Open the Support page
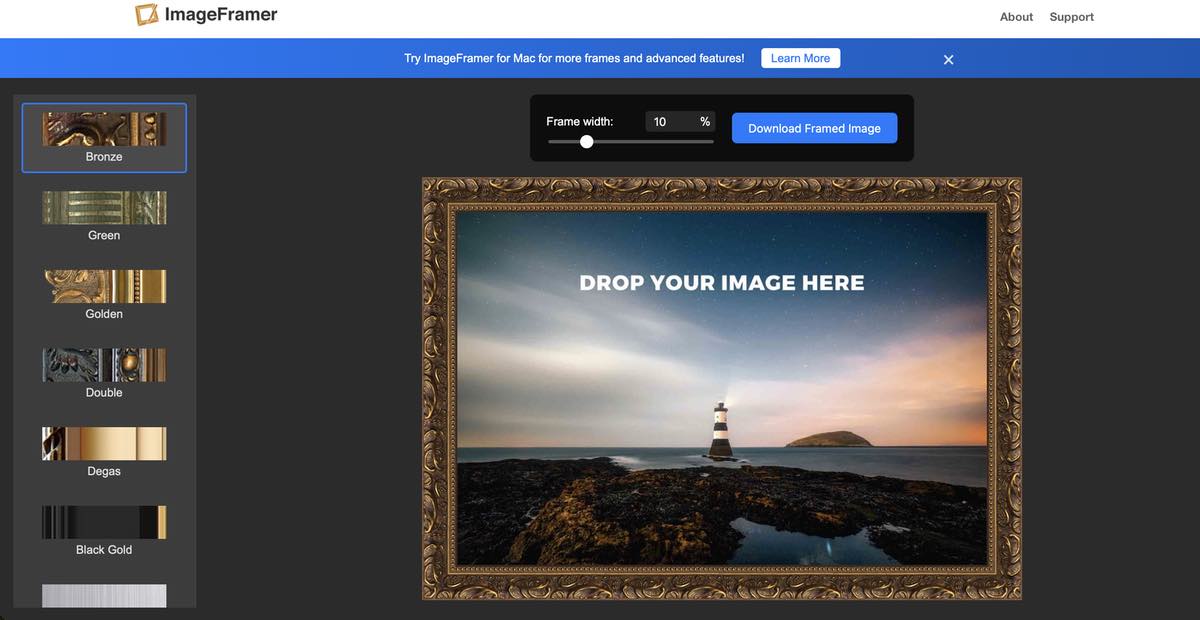The width and height of the screenshot is (1200, 620). click(1071, 17)
